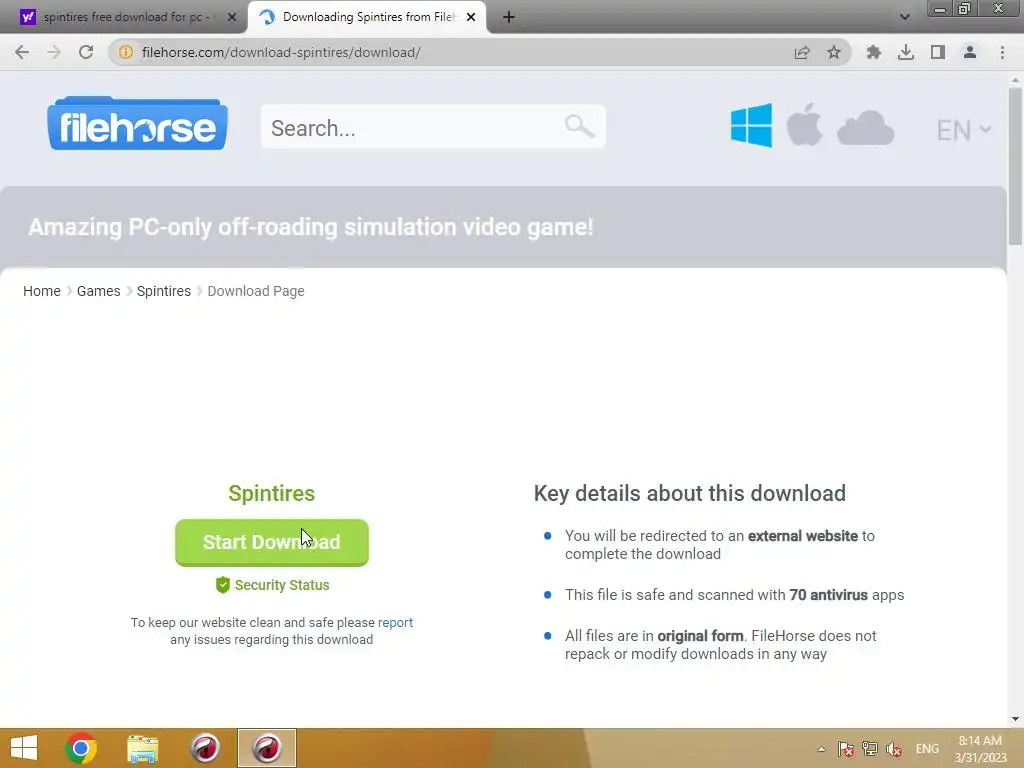The image size is (1024, 768).
Task: Click the 'original form' bold text
Action: click(700, 636)
